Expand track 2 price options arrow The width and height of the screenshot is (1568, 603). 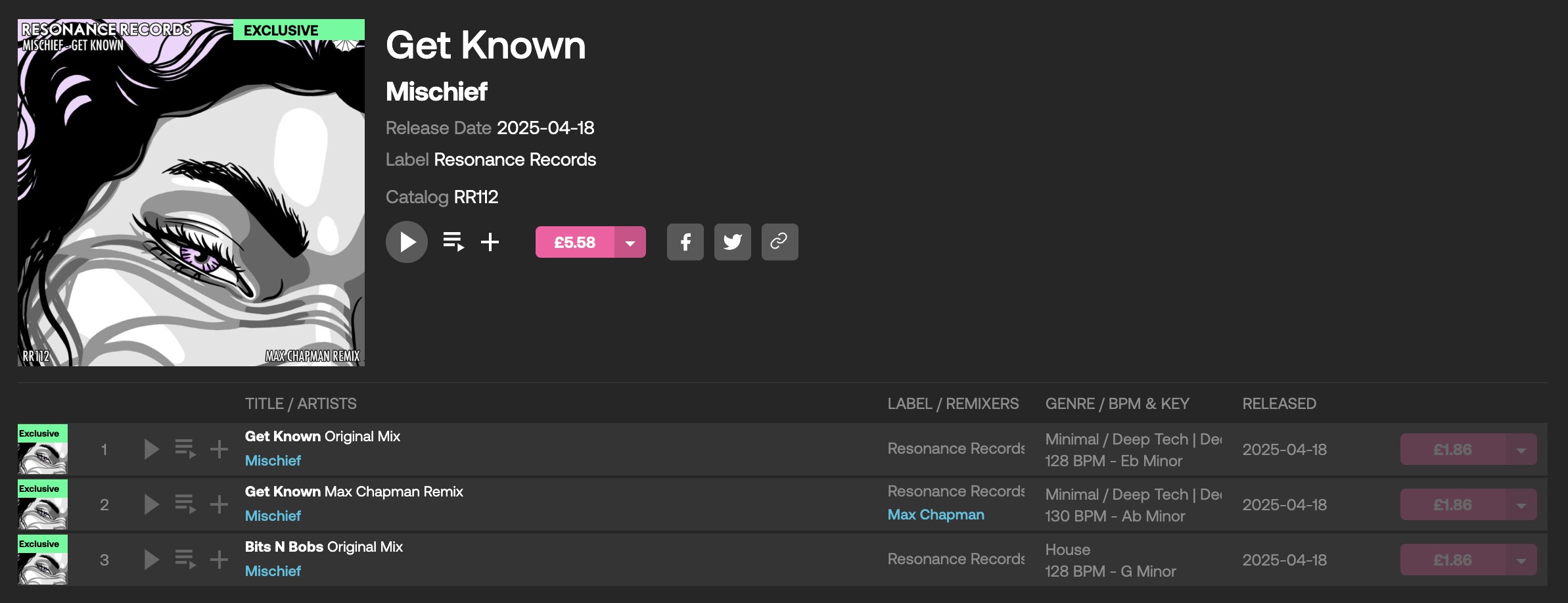(x=1521, y=505)
